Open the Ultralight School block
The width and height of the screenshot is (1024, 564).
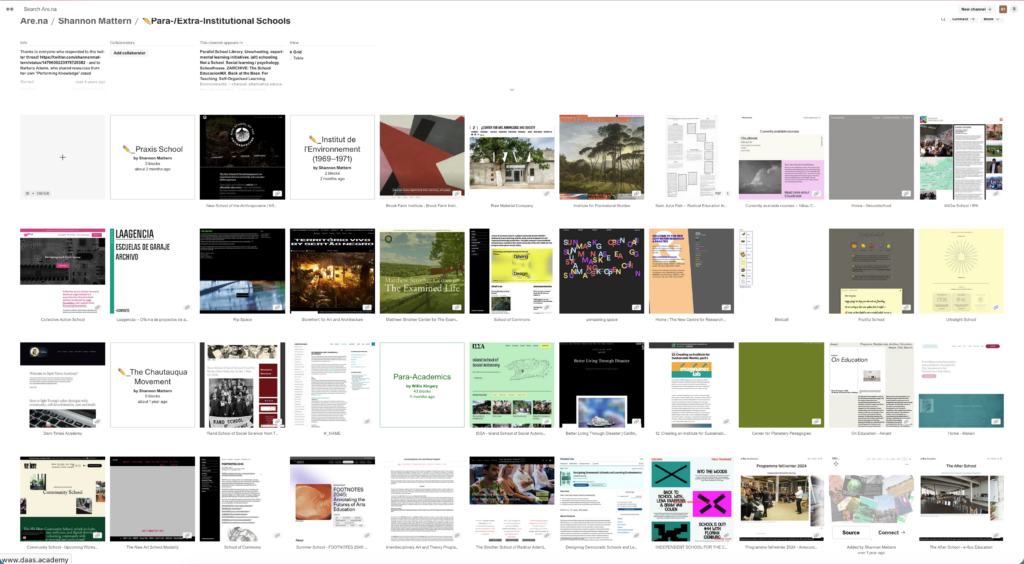[961, 271]
